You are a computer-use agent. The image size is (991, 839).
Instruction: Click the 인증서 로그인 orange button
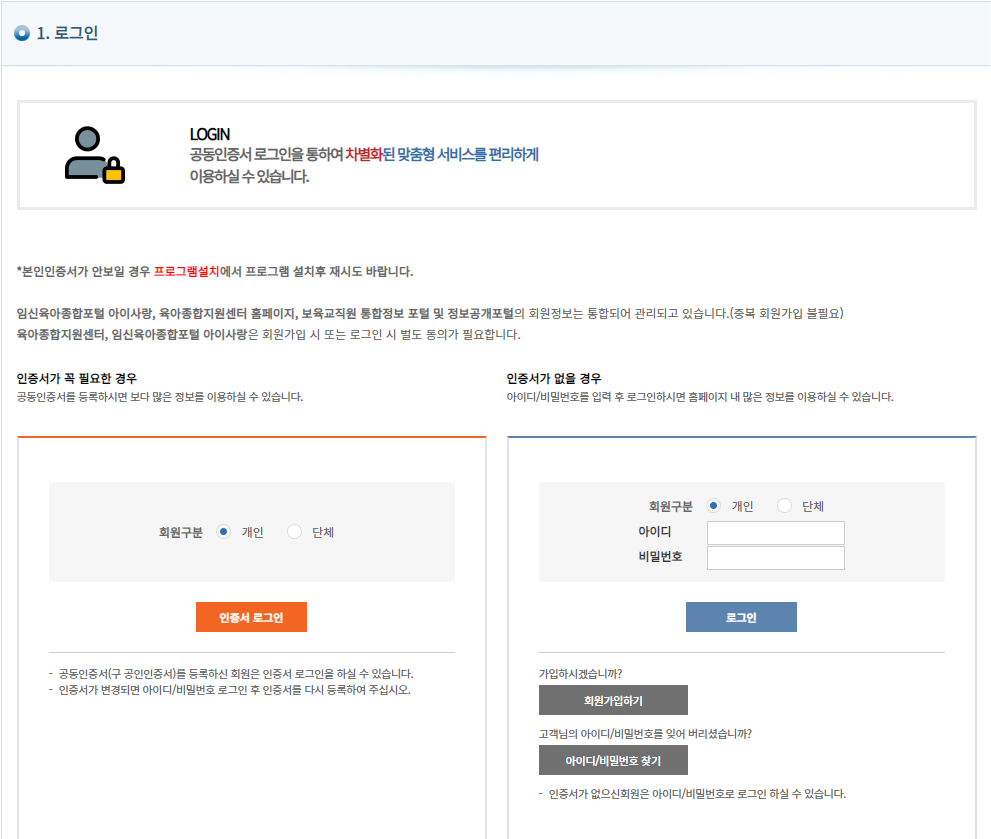pyautogui.click(x=251, y=617)
